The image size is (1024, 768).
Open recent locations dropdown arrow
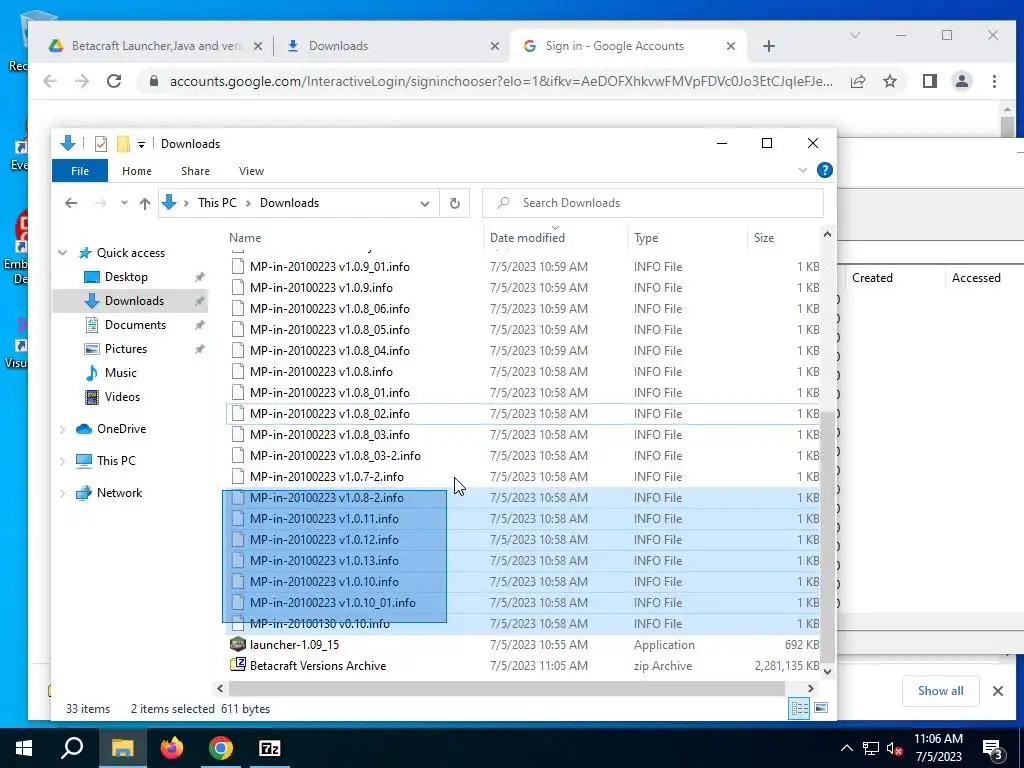124,203
